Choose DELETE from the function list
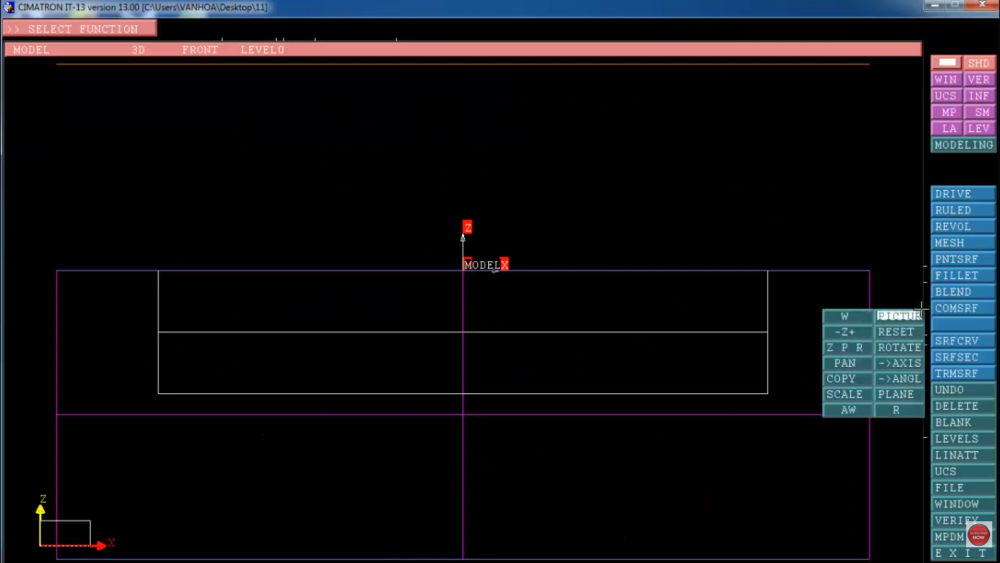 pyautogui.click(x=962, y=406)
